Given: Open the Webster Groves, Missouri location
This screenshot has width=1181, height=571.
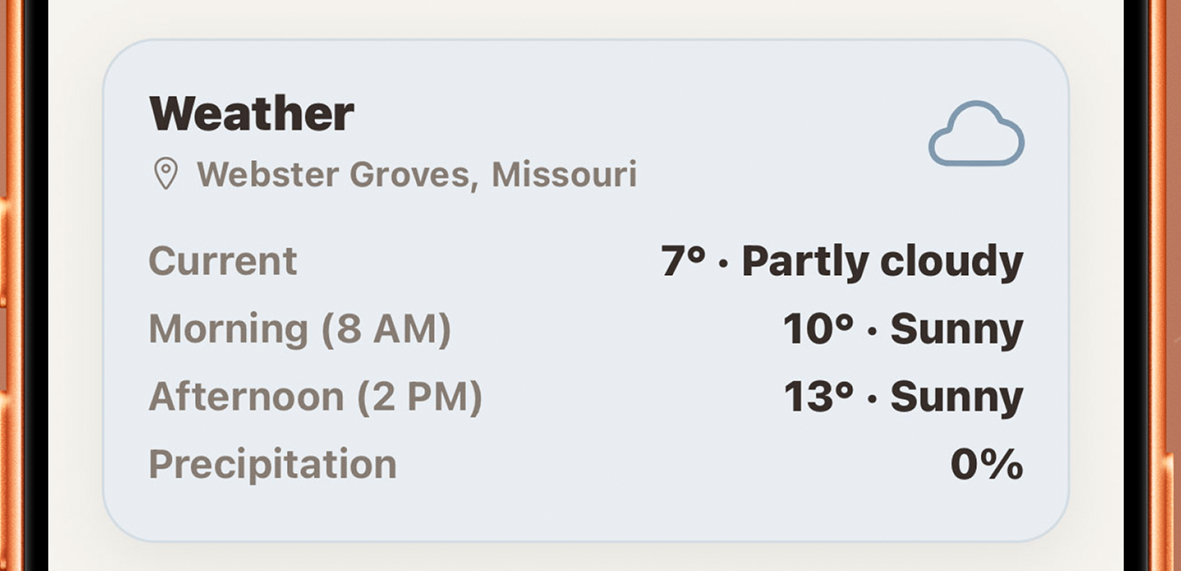Looking at the screenshot, I should 416,175.
